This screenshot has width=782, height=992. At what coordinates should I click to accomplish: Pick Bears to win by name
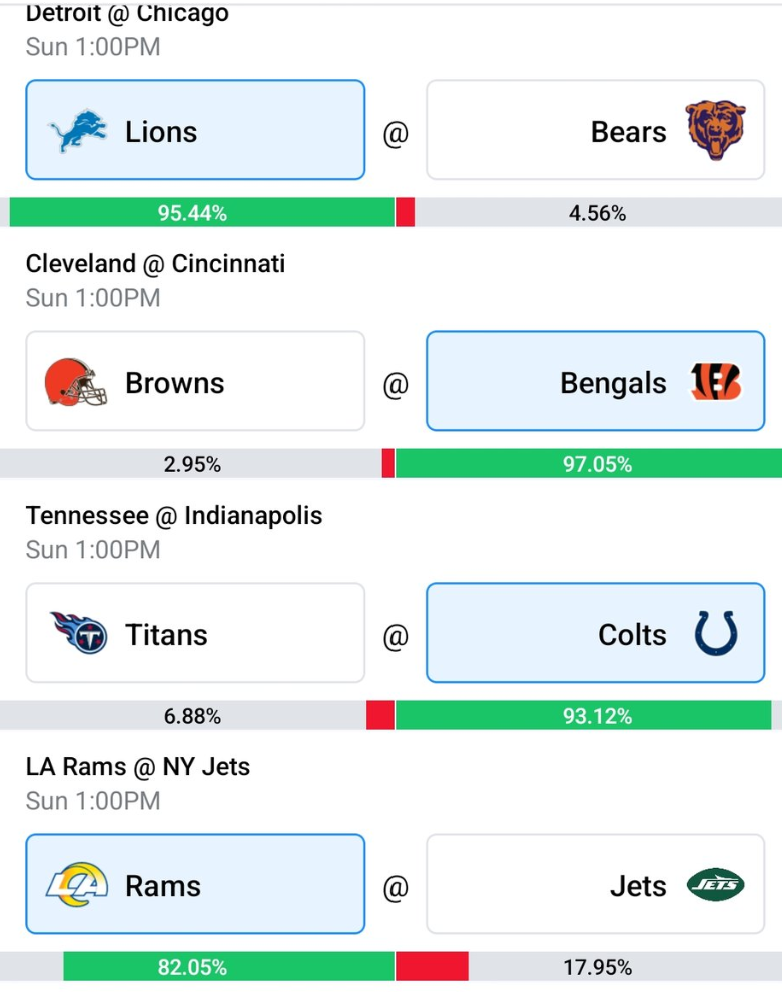coord(628,132)
